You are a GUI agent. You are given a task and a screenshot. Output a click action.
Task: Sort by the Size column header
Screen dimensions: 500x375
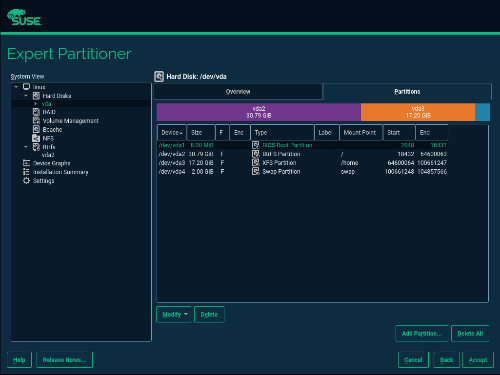click(x=201, y=132)
